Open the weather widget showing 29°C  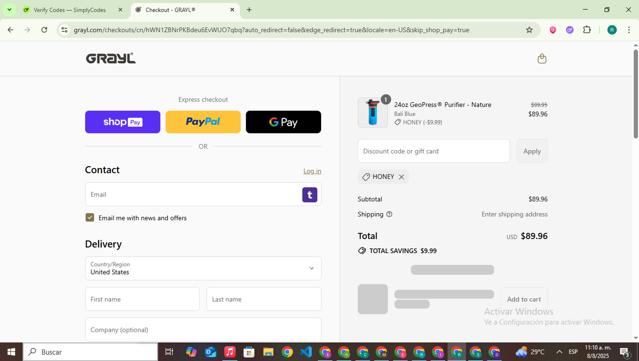tap(529, 352)
